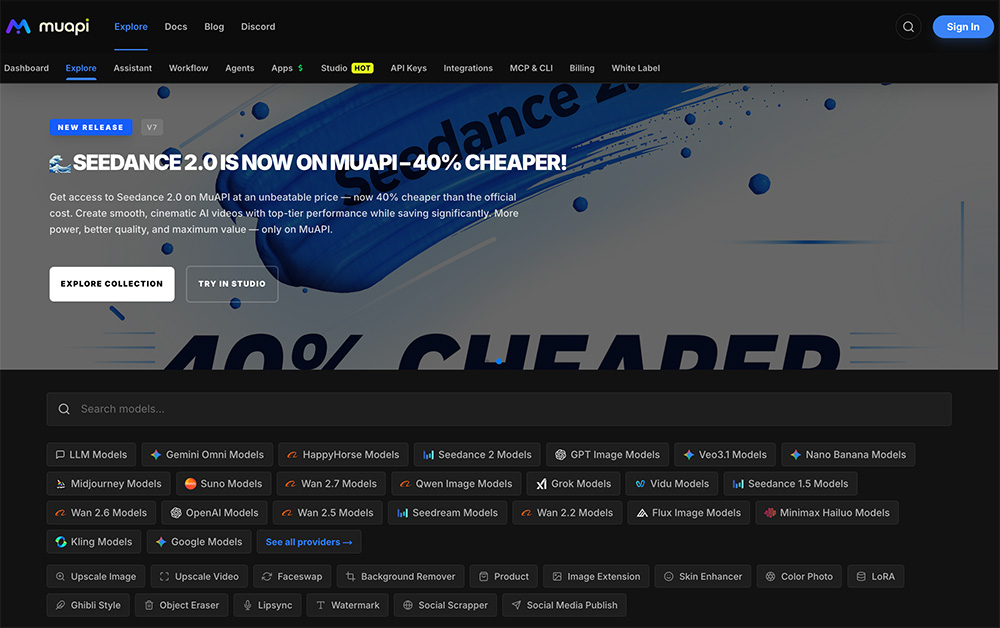Select the Wan 2.7 Models chip

coord(331,484)
